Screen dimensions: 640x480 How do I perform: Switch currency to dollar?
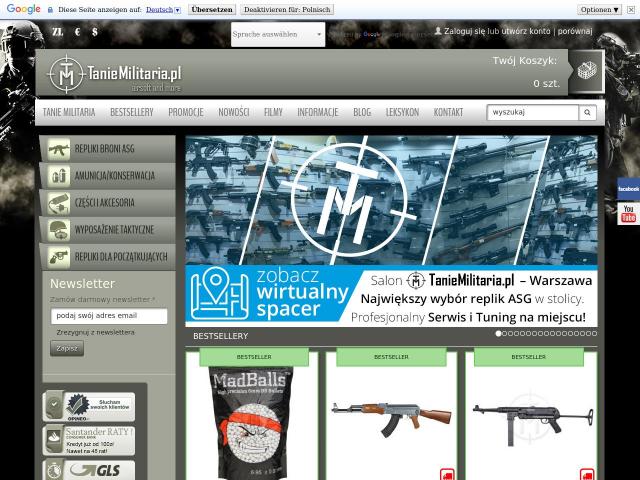[95, 32]
